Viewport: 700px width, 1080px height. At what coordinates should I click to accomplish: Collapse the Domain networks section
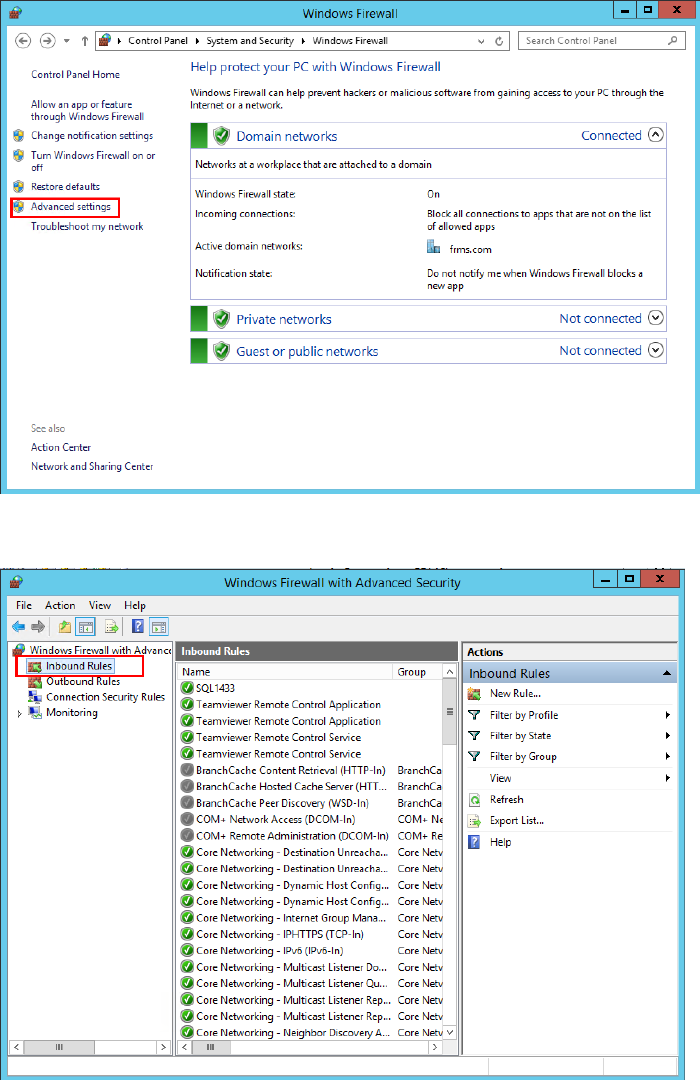[656, 135]
